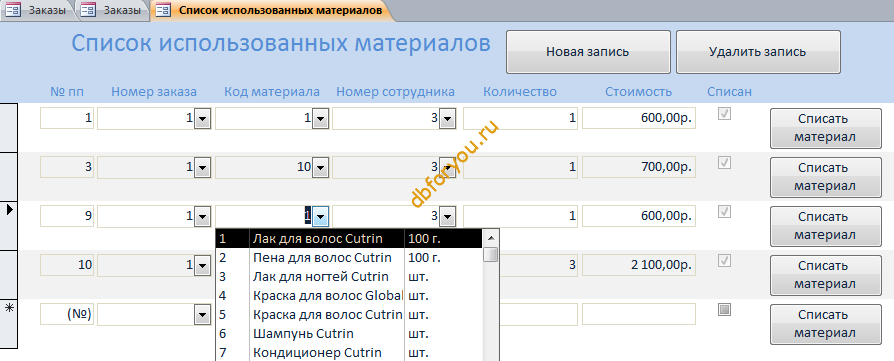Click the Номер сотрудника column header label
This screenshot has width=894, height=361.
tap(395, 91)
